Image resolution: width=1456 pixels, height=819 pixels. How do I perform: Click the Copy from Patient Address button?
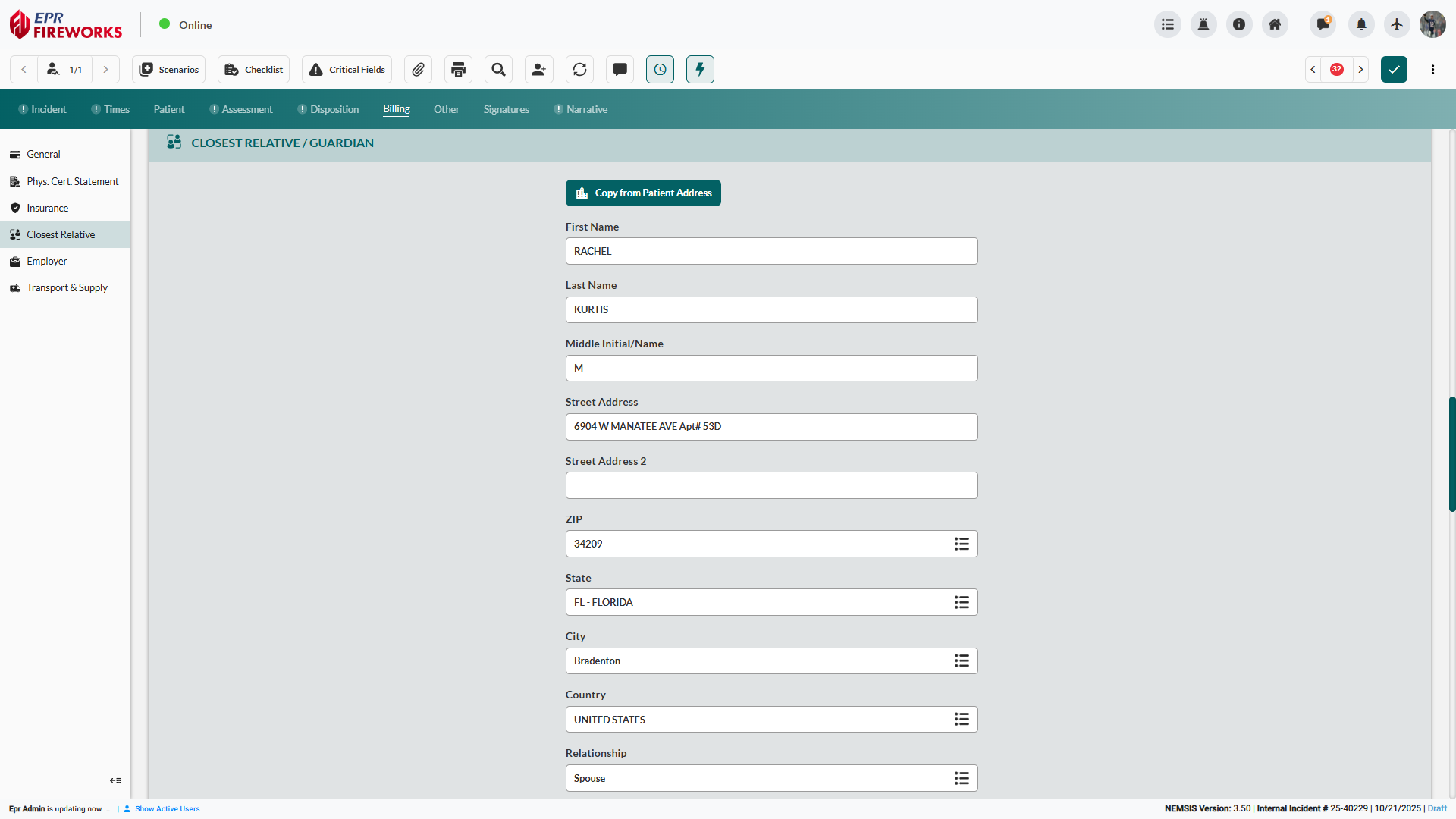tap(643, 193)
